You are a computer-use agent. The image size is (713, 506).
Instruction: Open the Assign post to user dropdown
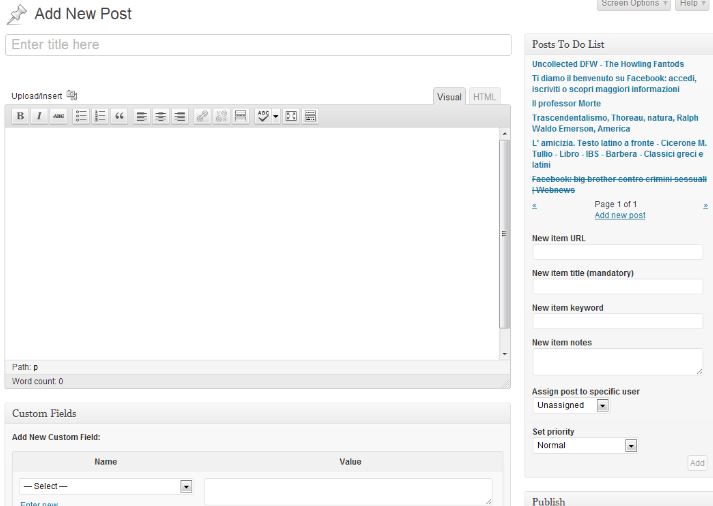(x=571, y=405)
